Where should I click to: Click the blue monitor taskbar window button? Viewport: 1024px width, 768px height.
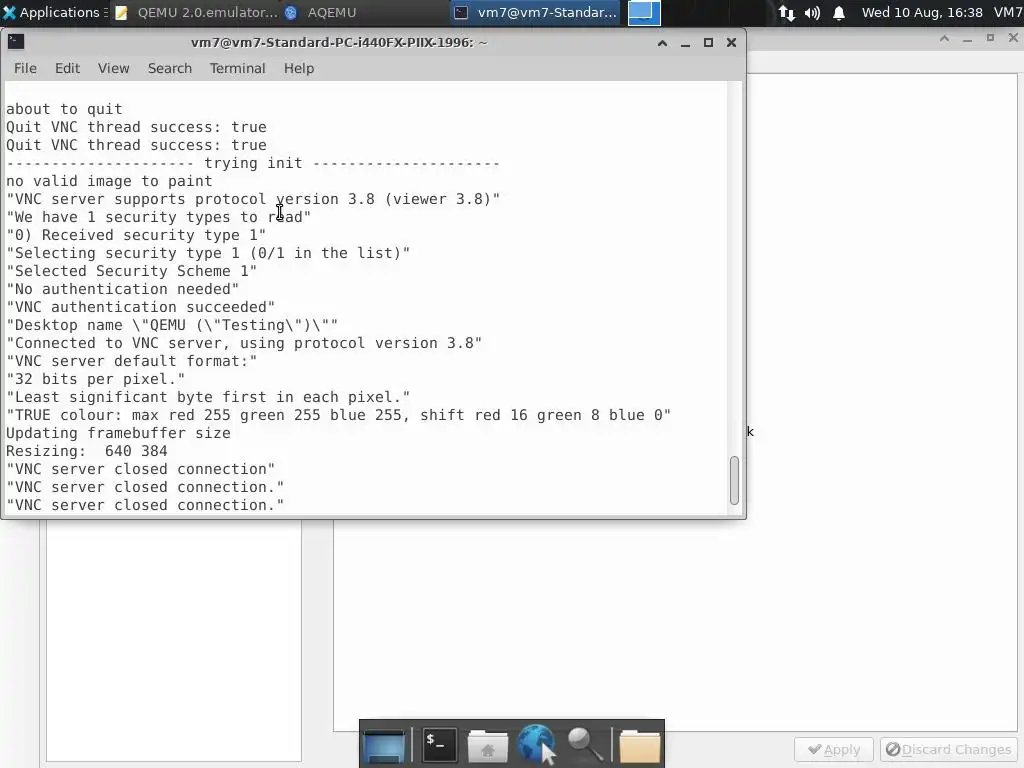pyautogui.click(x=644, y=12)
